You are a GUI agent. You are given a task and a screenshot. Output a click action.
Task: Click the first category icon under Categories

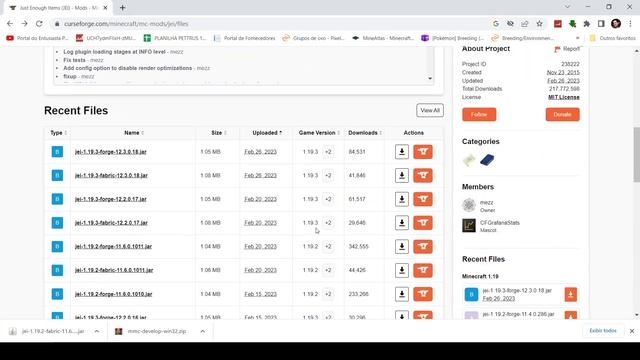469,160
